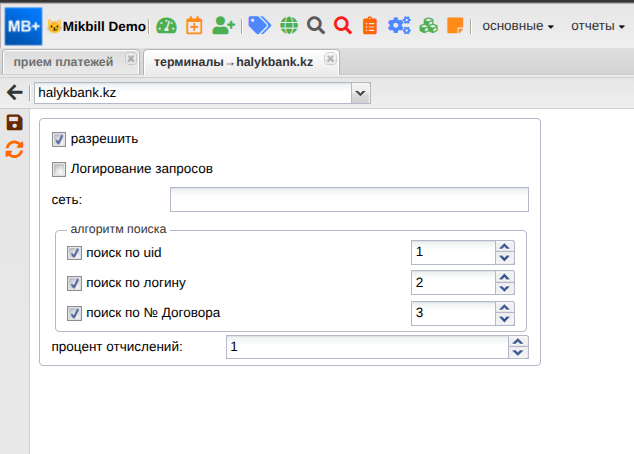Toggle поиск по логину checkbox
Image resolution: width=634 pixels, height=454 pixels.
pyautogui.click(x=74, y=283)
